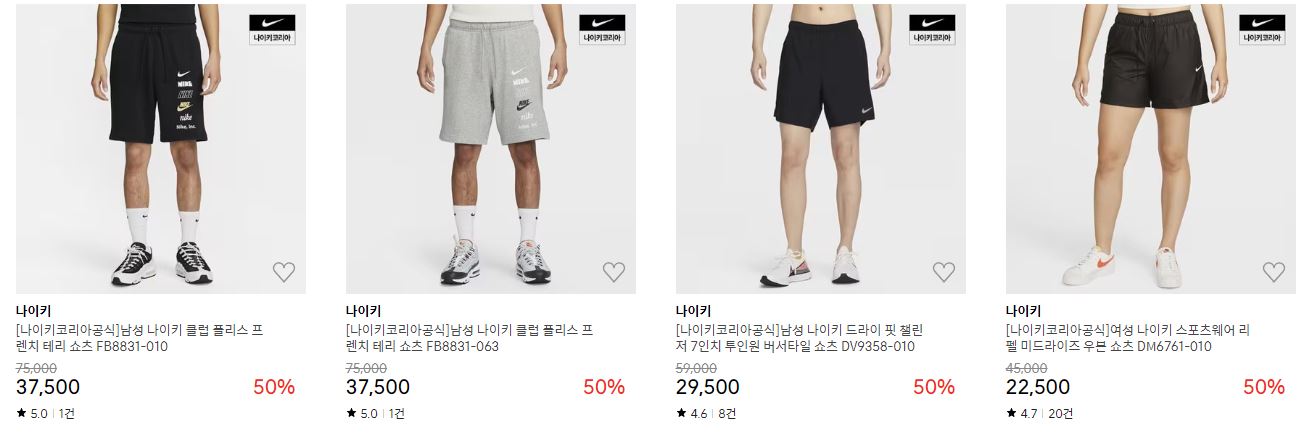Screen dimensions: 1309x437
Task: Add black FB8831-010 shorts to wishlist heart
Action: pyautogui.click(x=284, y=271)
